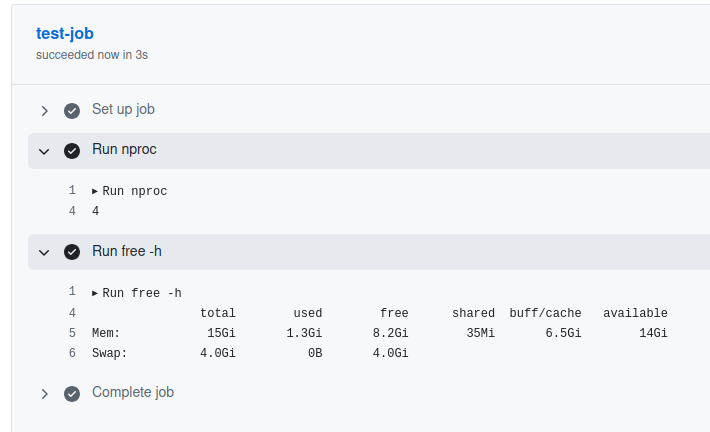Image resolution: width=710 pixels, height=432 pixels.
Task: Collapse the Run free -h step chevron
Action: (x=44, y=252)
